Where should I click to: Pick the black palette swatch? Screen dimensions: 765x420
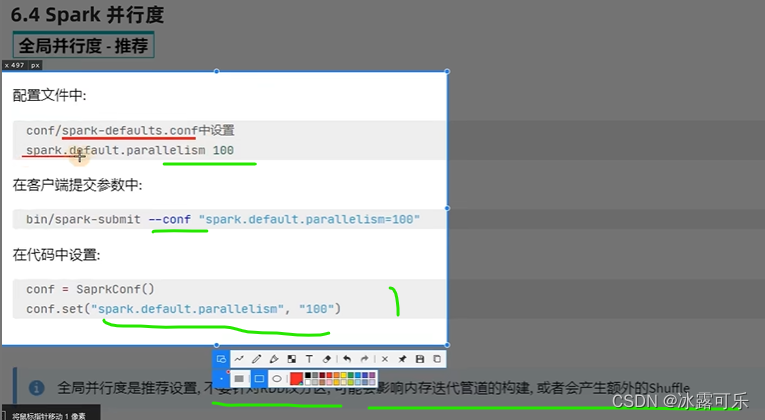pyautogui.click(x=308, y=375)
